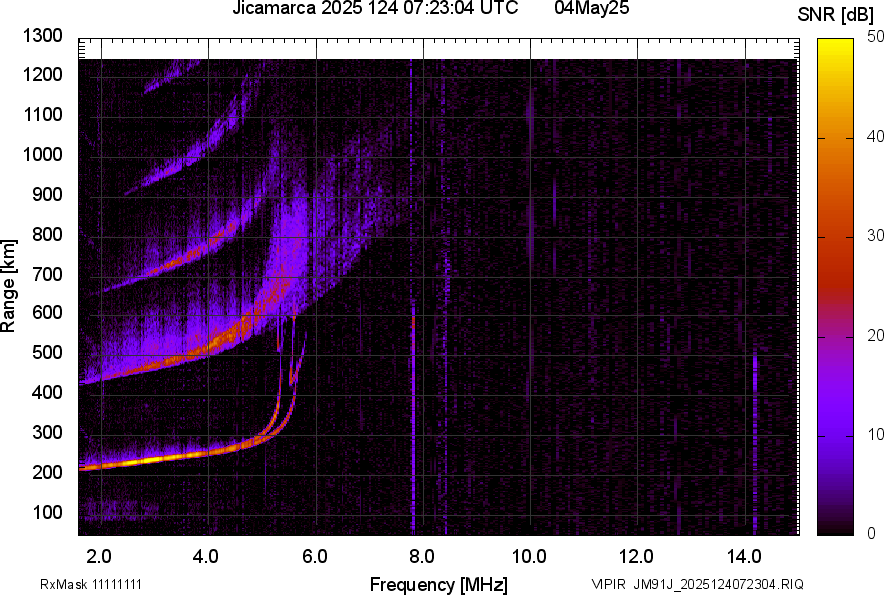The height and width of the screenshot is (595, 884).
Task: Click the plot title 'Jicamarca 2025 124 07:23:04 UTC'
Action: (x=375, y=8)
